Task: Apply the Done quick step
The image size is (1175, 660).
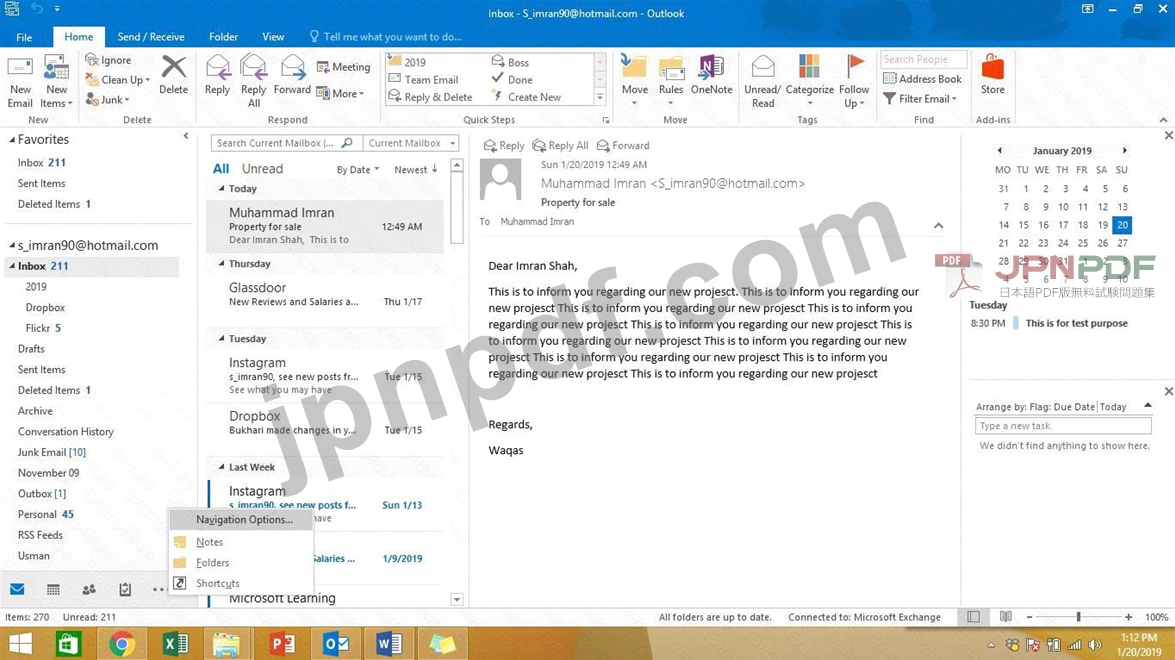Action: [x=512, y=79]
